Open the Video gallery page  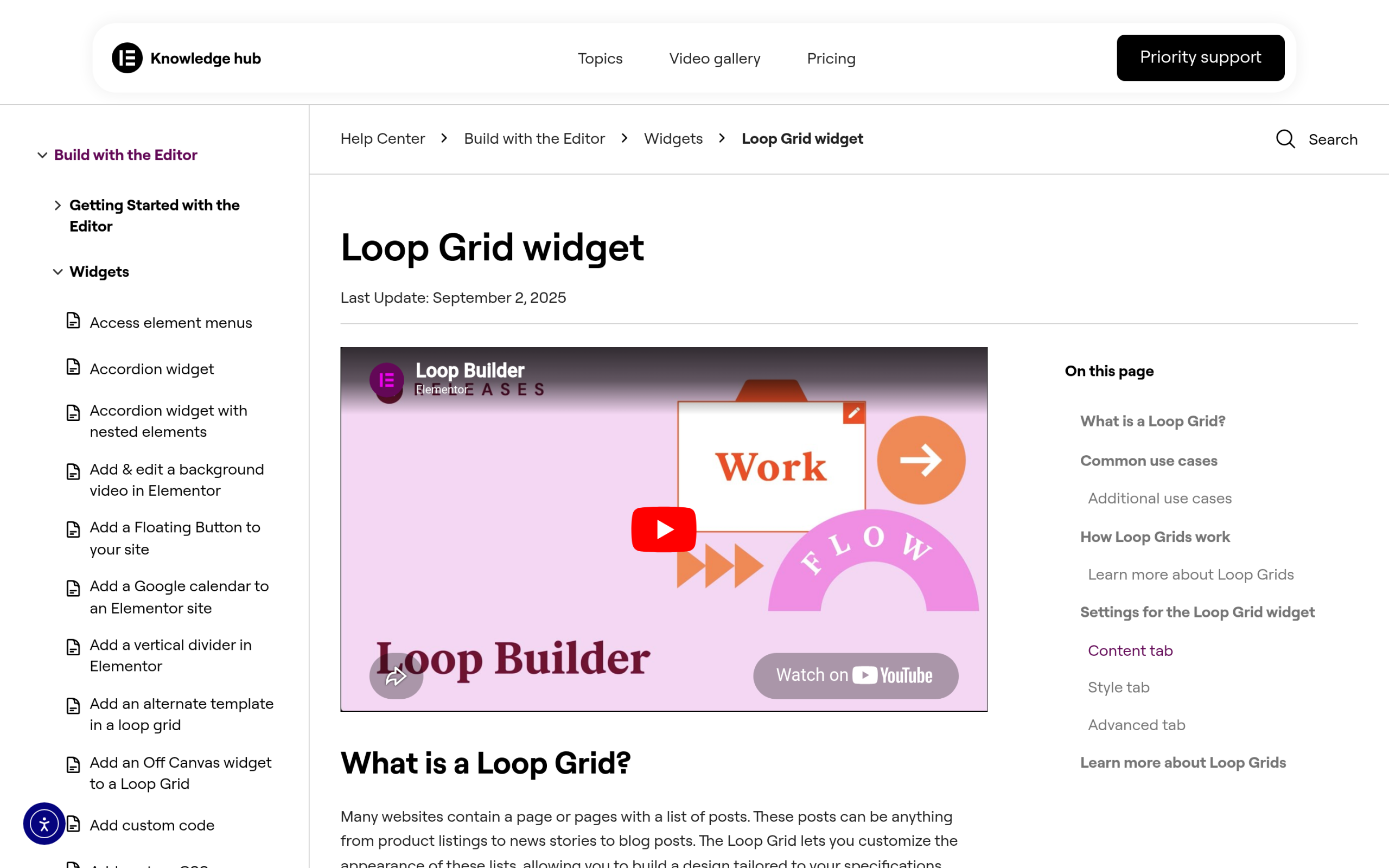715,59
